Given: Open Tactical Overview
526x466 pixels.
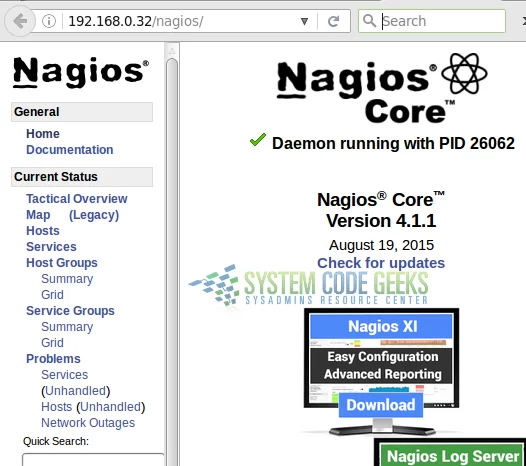Looking at the screenshot, I should point(77,199).
